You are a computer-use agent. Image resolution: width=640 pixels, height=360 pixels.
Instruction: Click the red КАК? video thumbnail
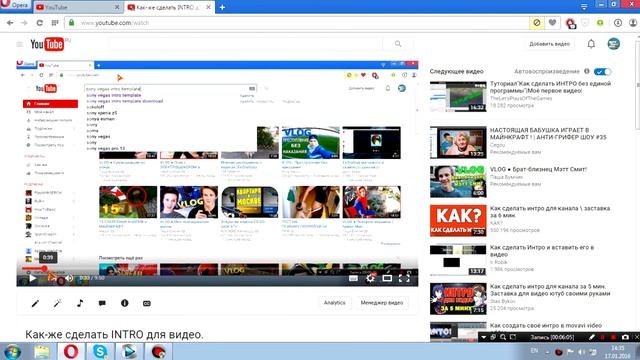tap(458, 220)
